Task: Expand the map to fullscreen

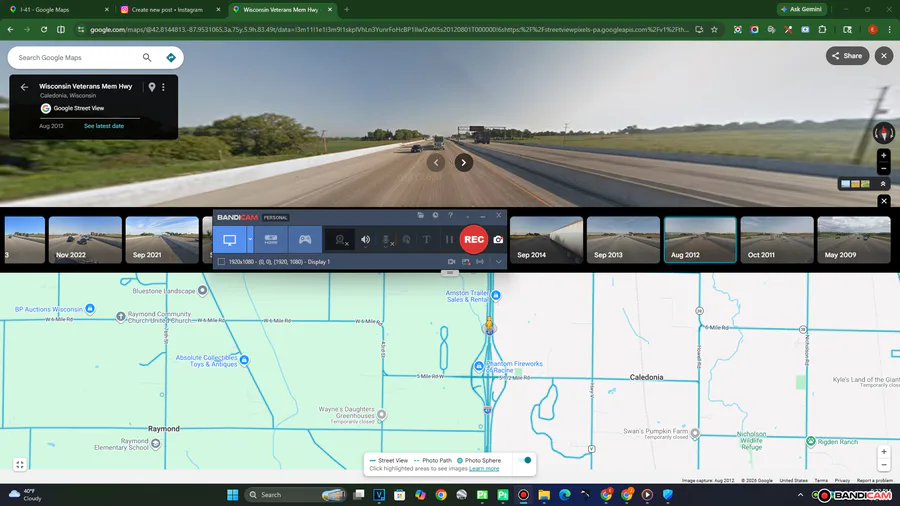Action: [20, 465]
